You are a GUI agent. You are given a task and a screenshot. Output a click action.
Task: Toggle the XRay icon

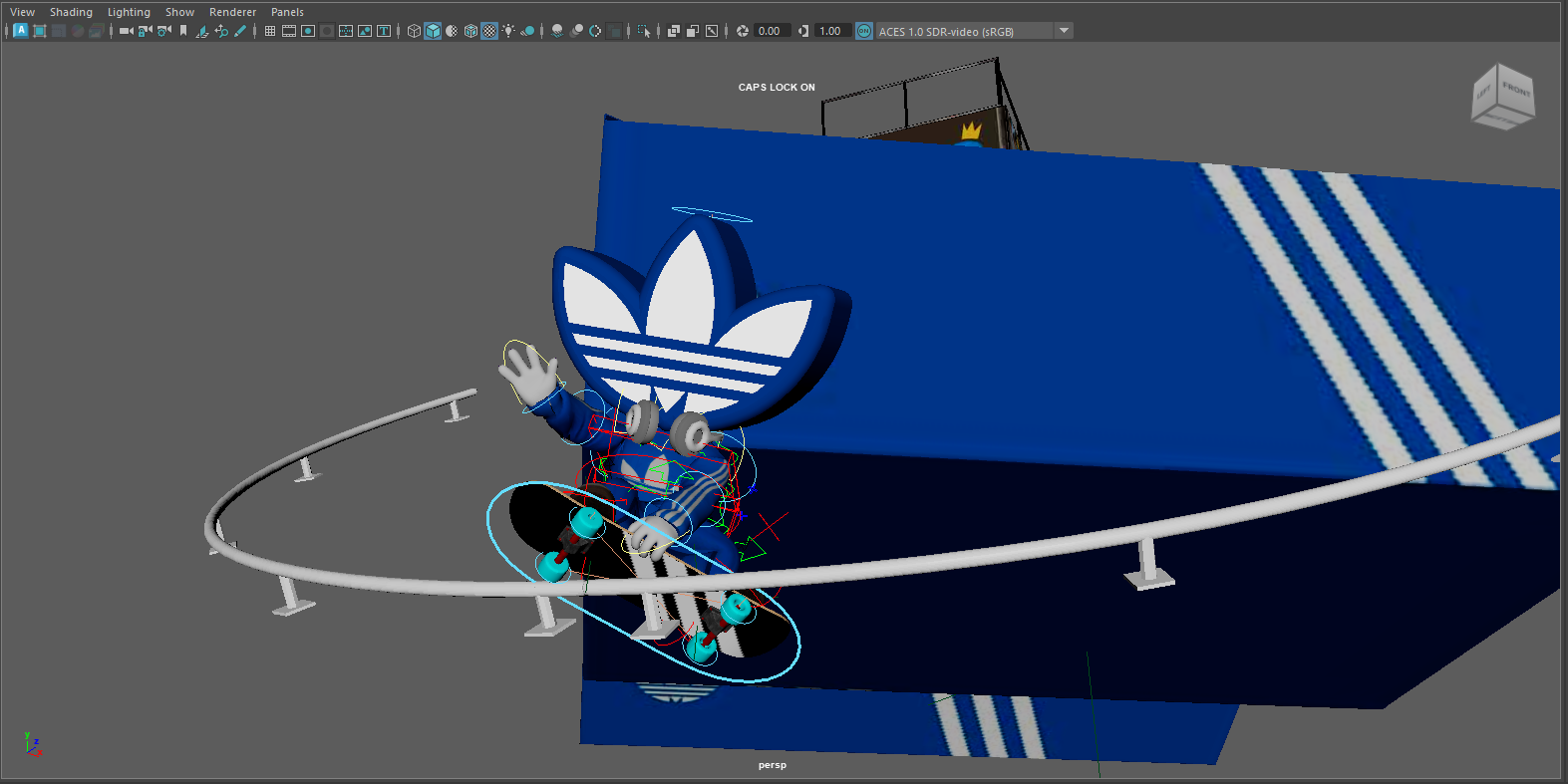(674, 31)
